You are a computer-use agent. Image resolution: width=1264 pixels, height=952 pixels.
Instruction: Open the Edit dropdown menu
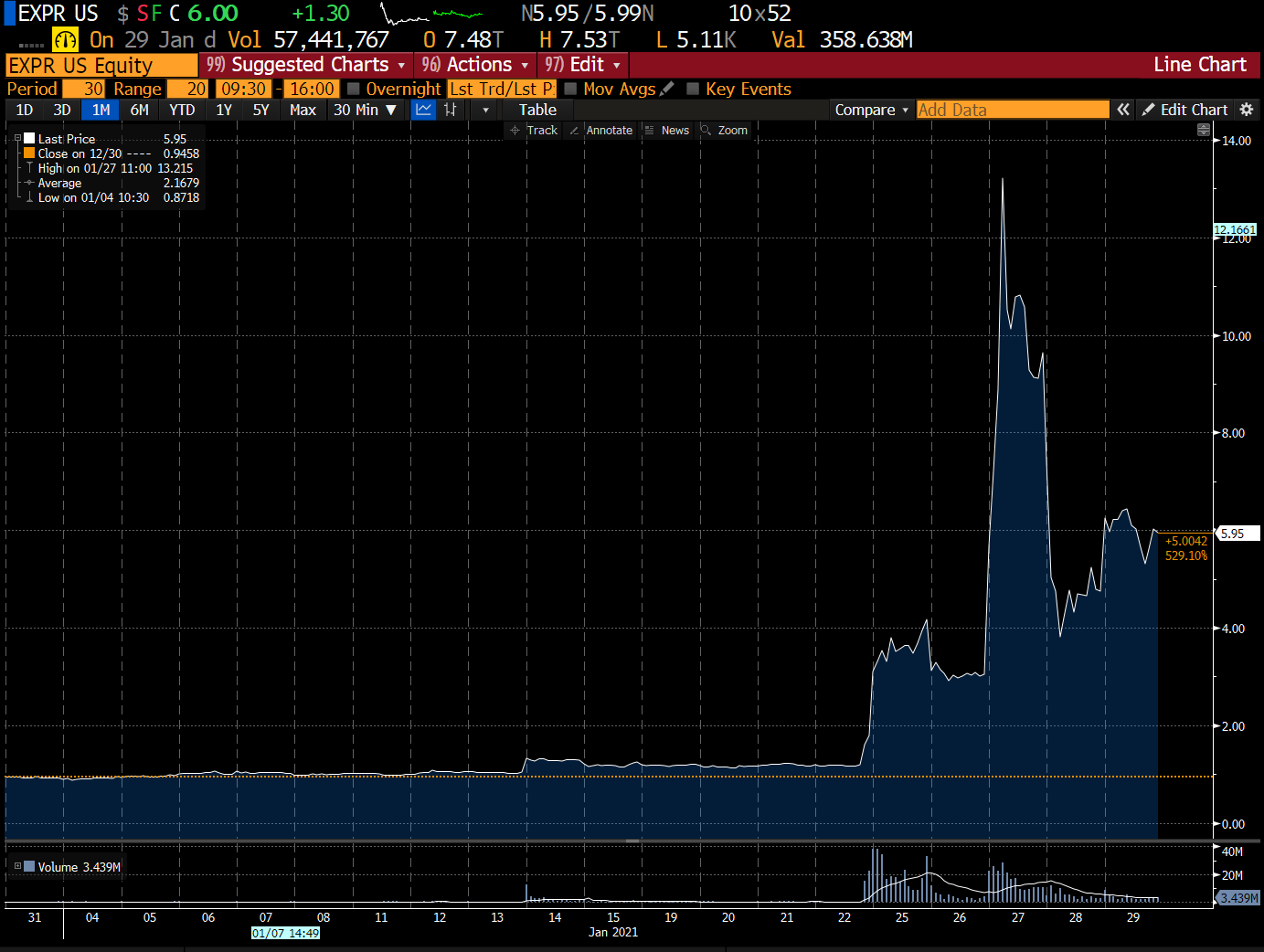(582, 65)
